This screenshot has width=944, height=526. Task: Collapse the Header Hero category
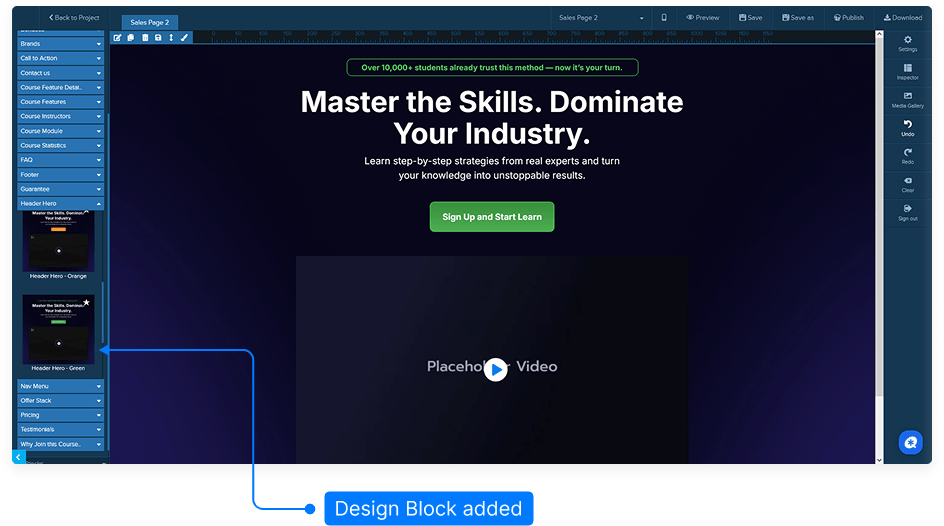[x=60, y=204]
